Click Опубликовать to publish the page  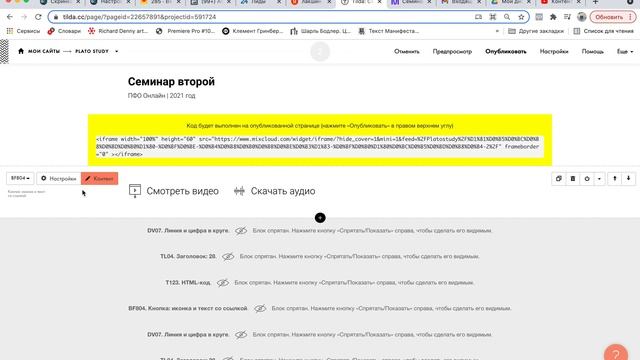pyautogui.click(x=506, y=51)
